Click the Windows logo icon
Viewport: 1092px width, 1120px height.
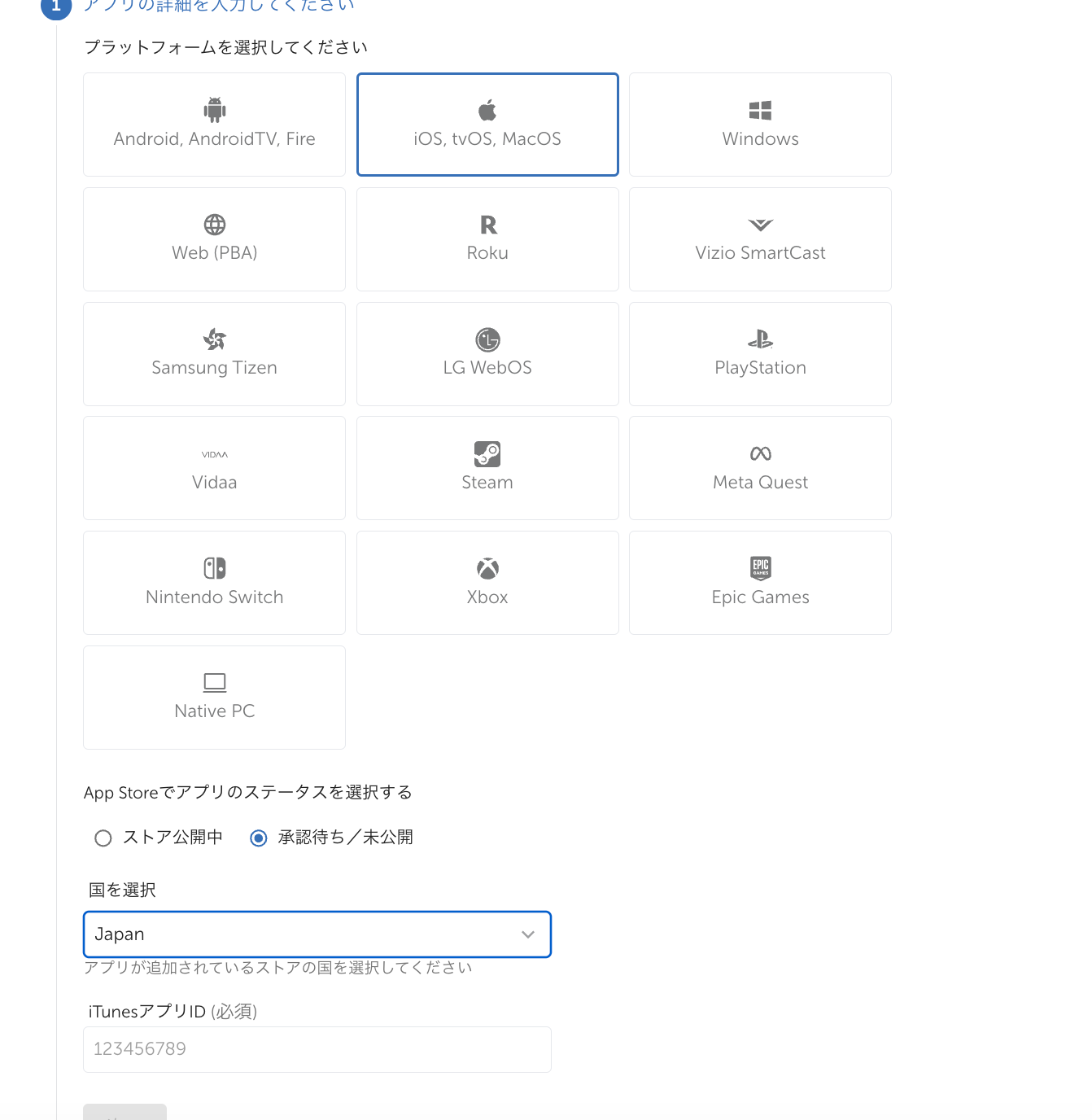[760, 111]
